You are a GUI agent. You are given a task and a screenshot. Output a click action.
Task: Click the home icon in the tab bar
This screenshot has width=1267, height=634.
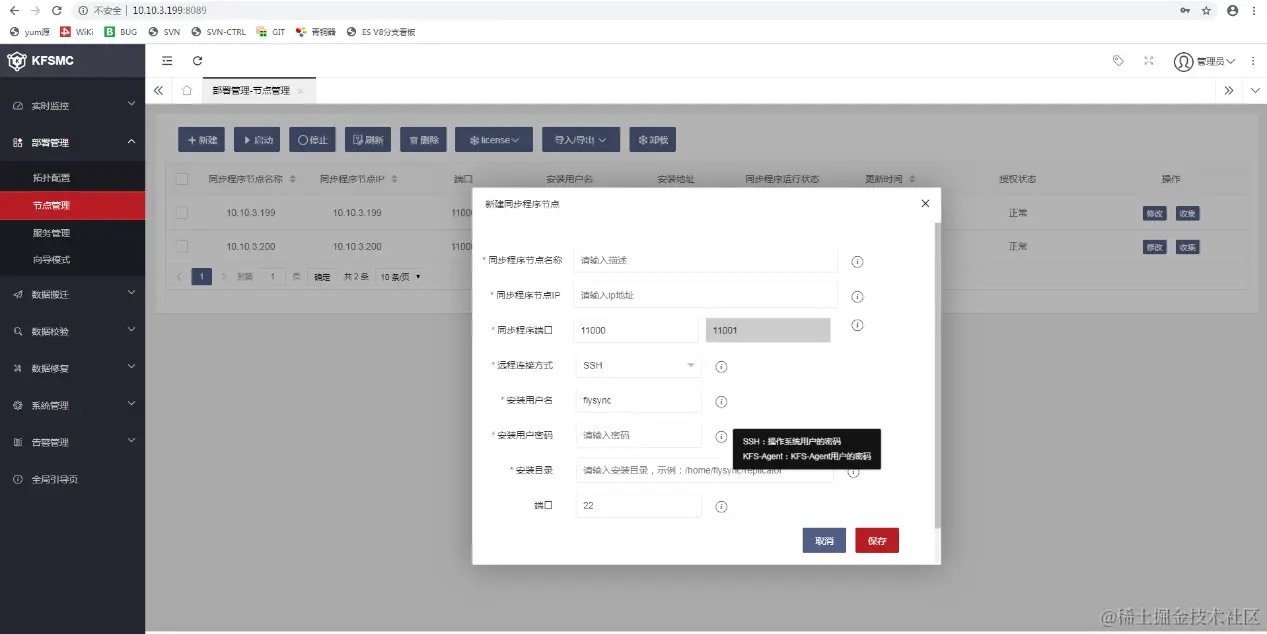[x=186, y=90]
